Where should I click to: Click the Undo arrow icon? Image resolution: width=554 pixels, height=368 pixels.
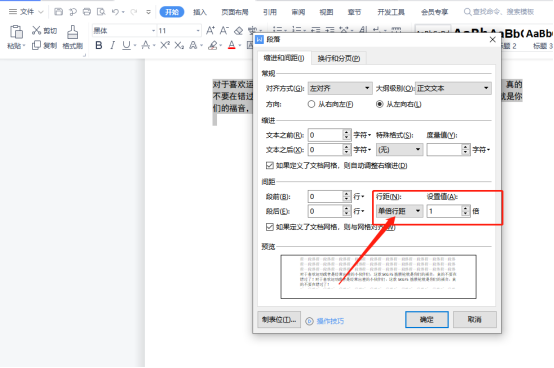pyautogui.click(x=115, y=12)
